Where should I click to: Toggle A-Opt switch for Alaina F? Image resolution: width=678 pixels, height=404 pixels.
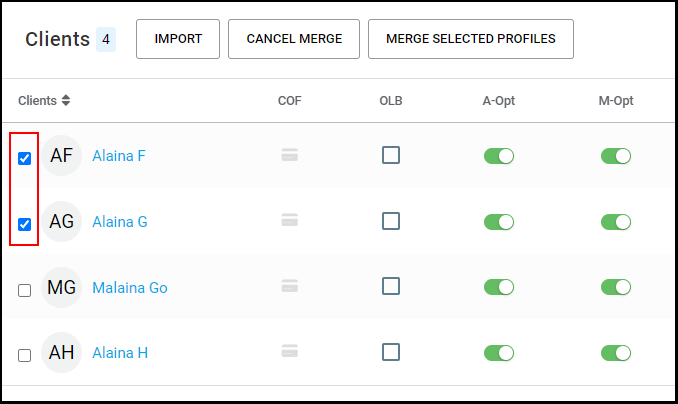[x=499, y=156]
